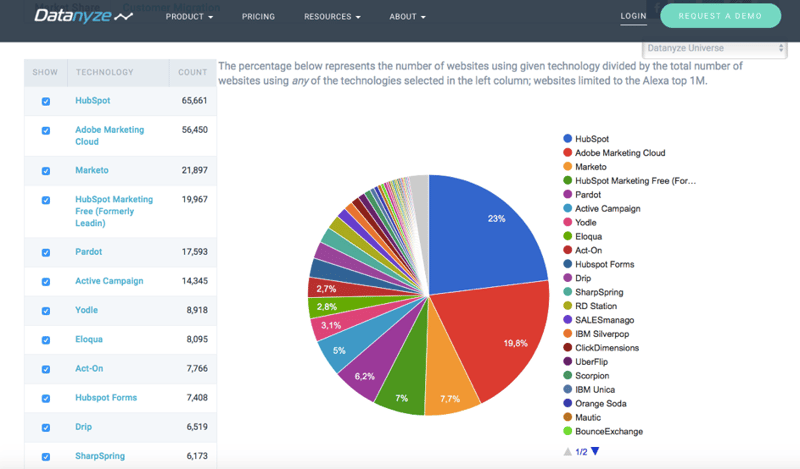The height and width of the screenshot is (469, 800).
Task: Click Request a Demo button
Action: point(720,16)
